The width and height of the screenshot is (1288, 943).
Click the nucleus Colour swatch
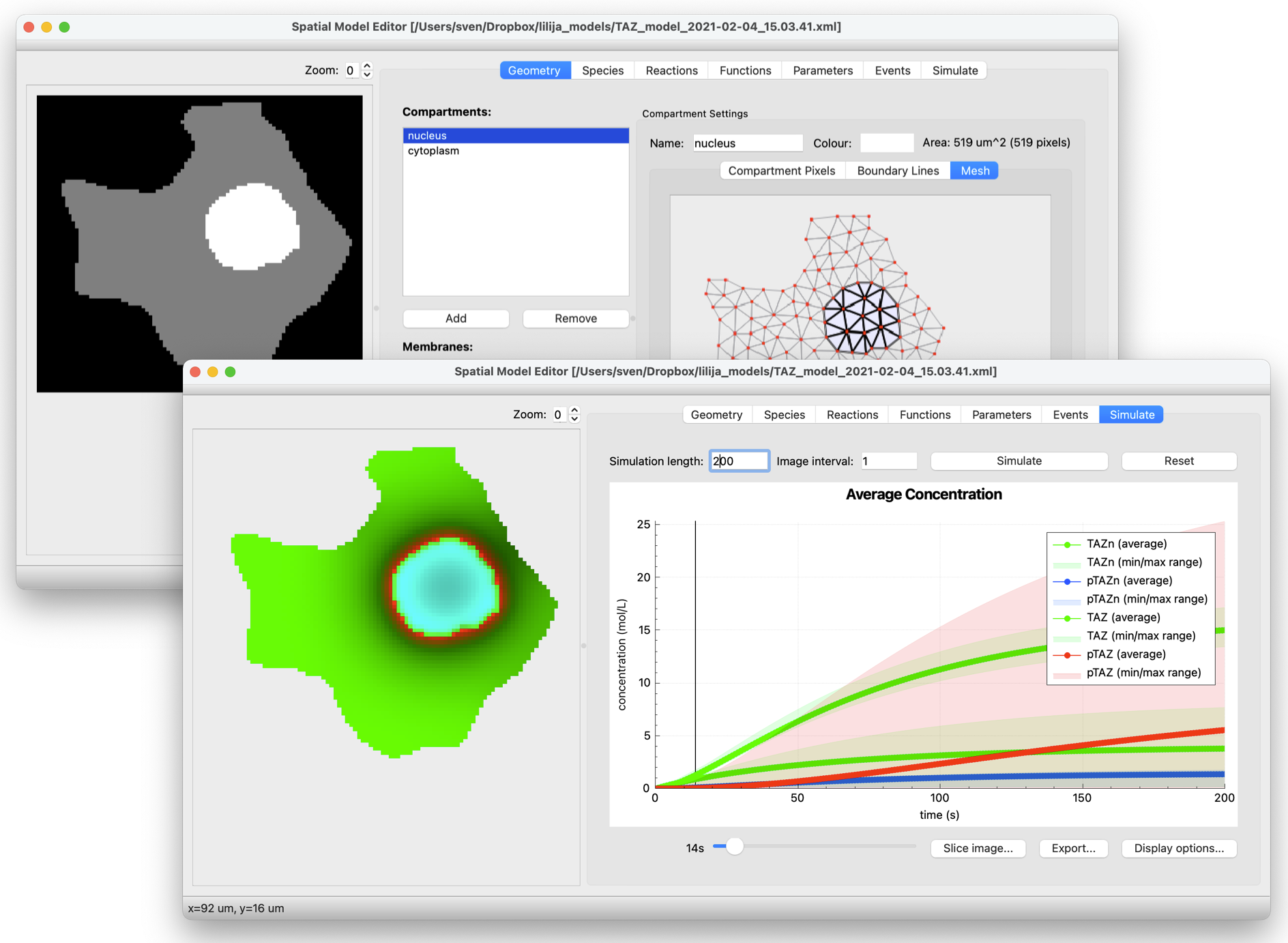(886, 143)
